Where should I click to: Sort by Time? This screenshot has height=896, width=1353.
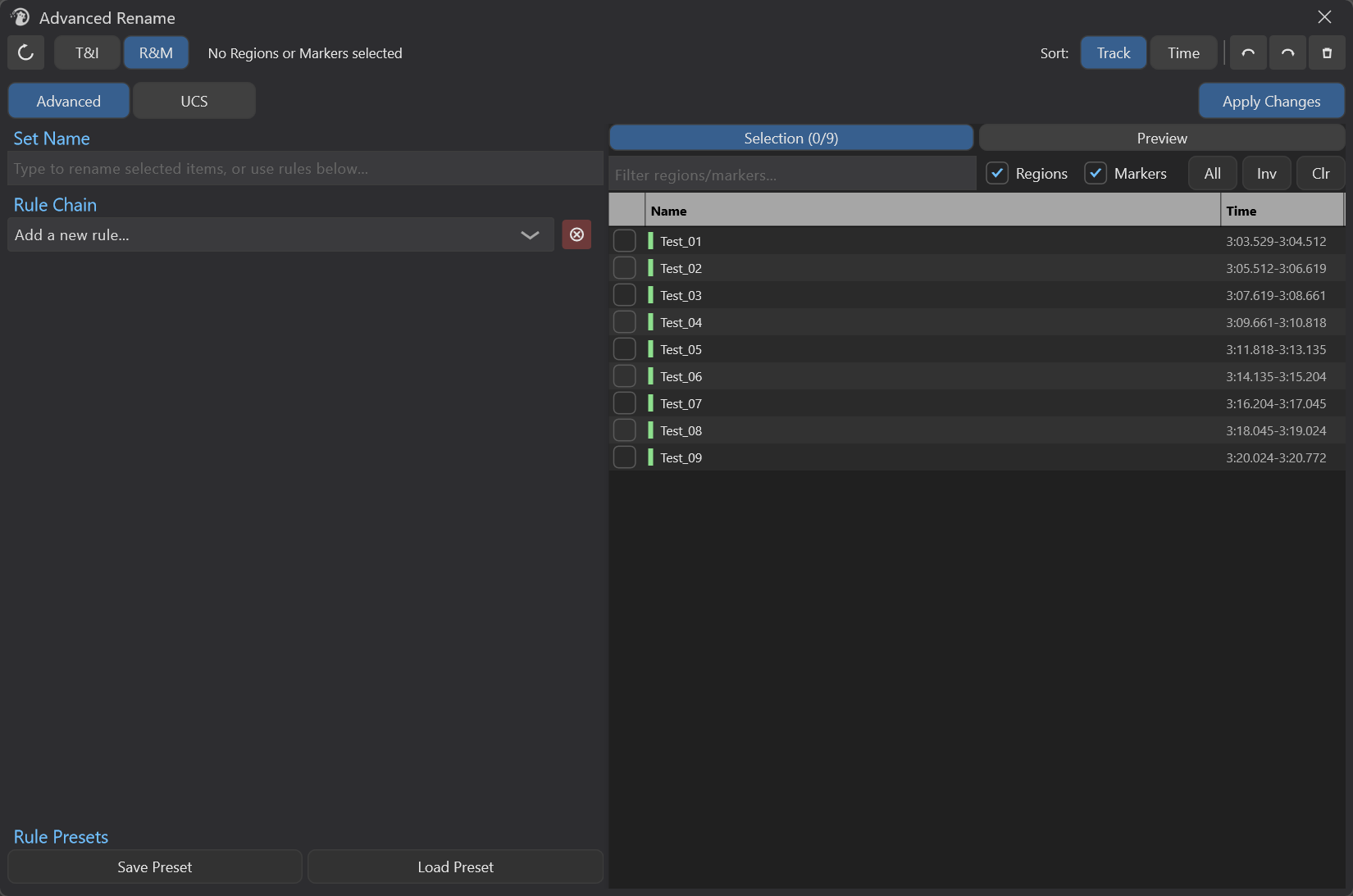tap(1183, 53)
